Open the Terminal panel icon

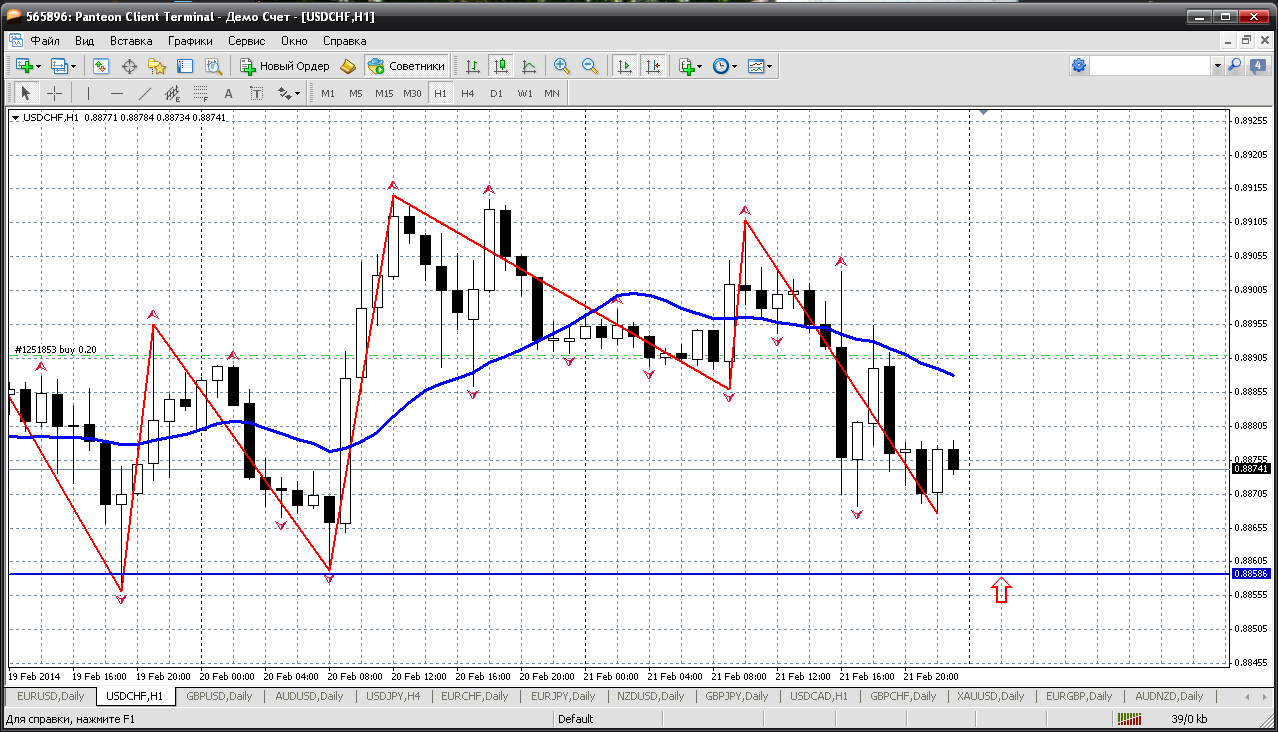pyautogui.click(x=185, y=66)
